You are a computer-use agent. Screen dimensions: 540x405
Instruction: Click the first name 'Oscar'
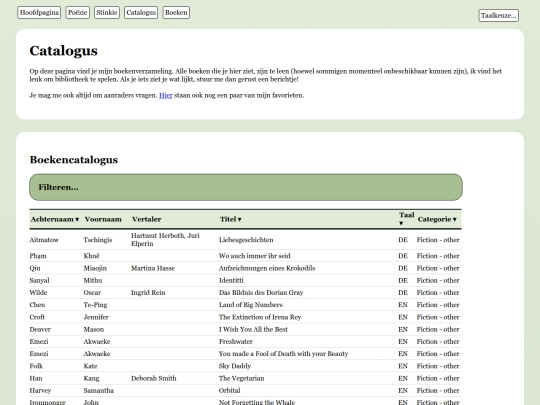92,293
